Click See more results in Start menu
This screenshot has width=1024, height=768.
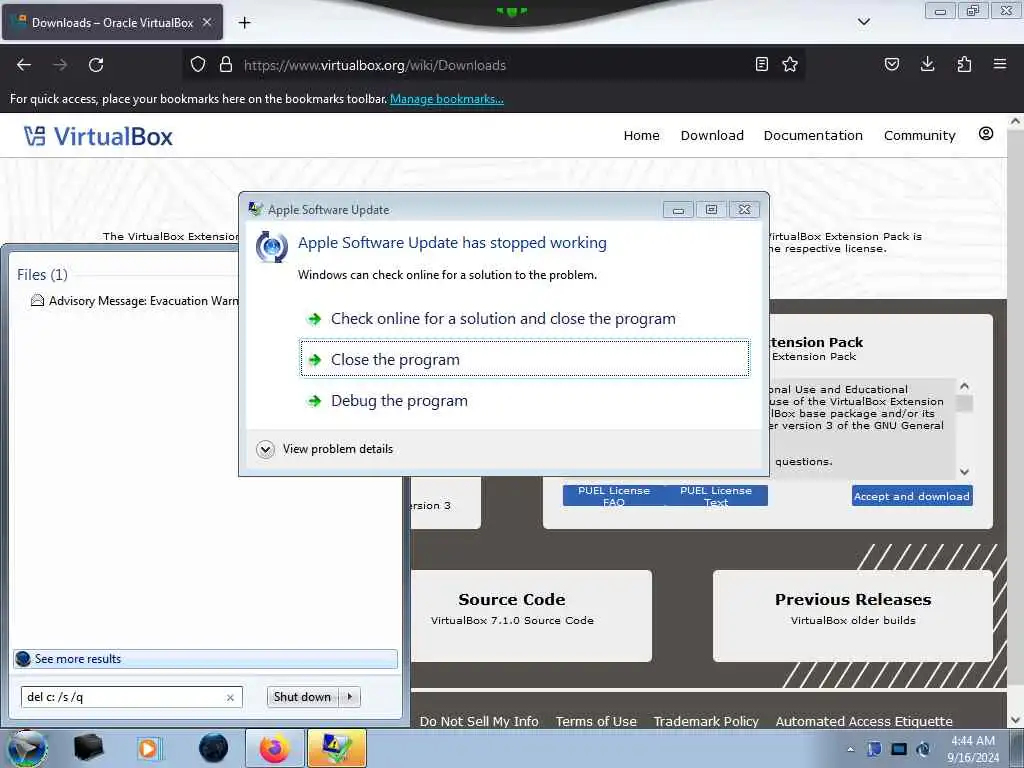(205, 659)
